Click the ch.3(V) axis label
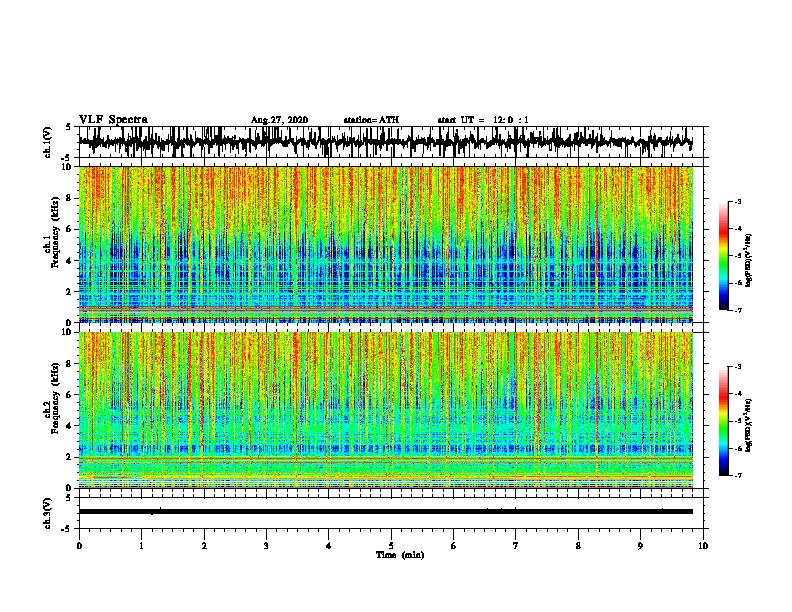 click(48, 513)
